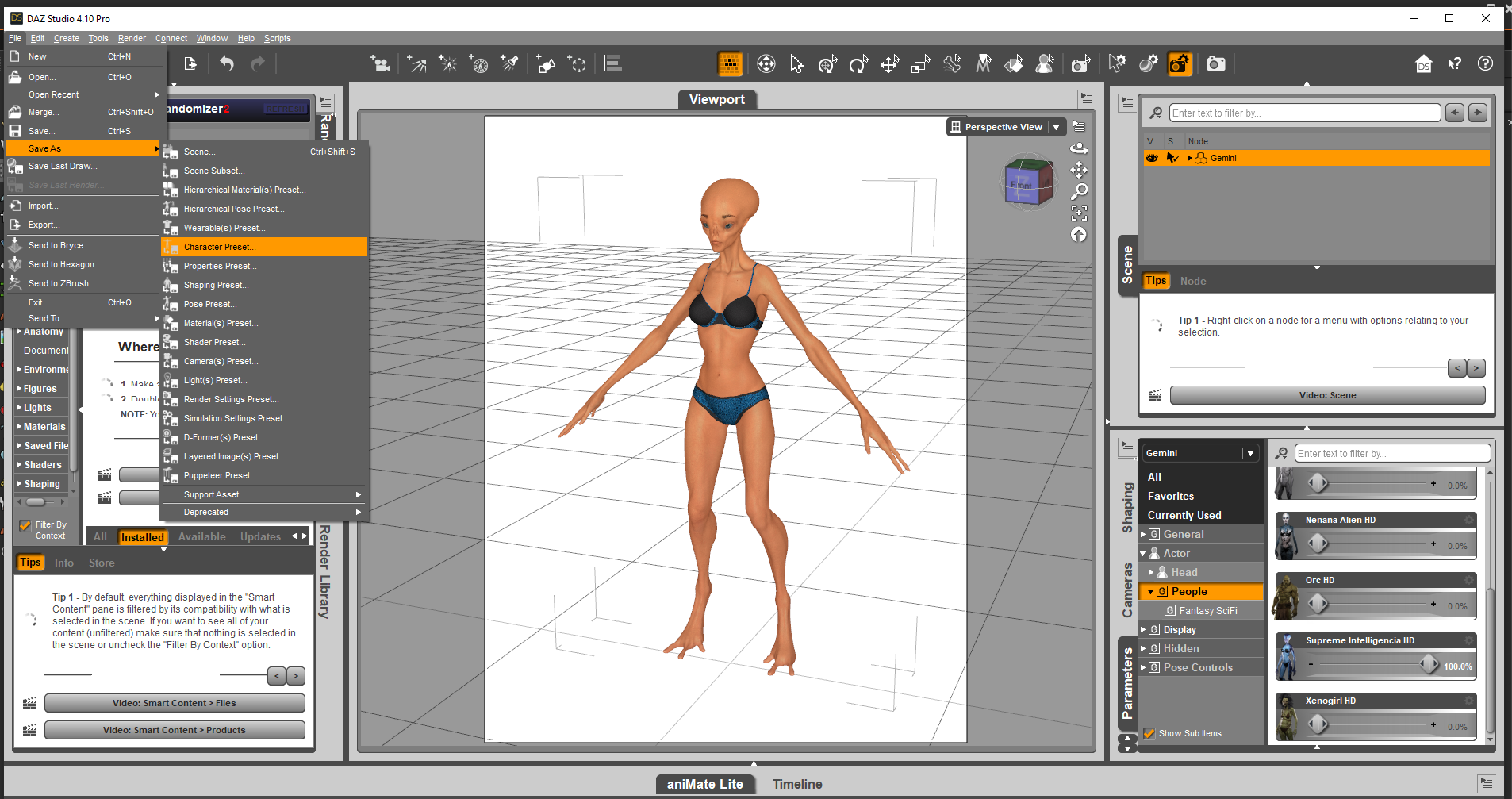This screenshot has height=799, width=1512.
Task: Select Fantasy SciFi under People
Action: click(1207, 611)
